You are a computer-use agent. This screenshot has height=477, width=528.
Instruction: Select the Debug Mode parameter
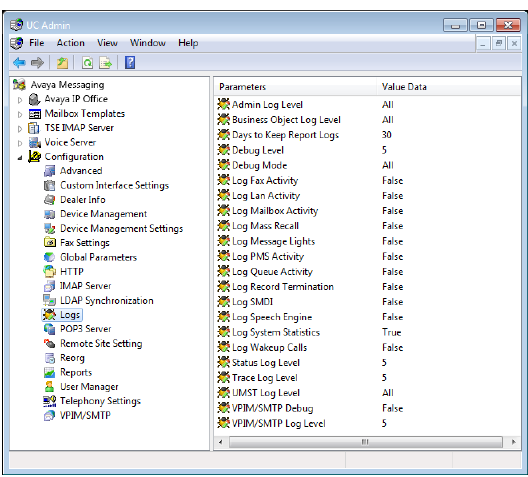click(x=259, y=165)
